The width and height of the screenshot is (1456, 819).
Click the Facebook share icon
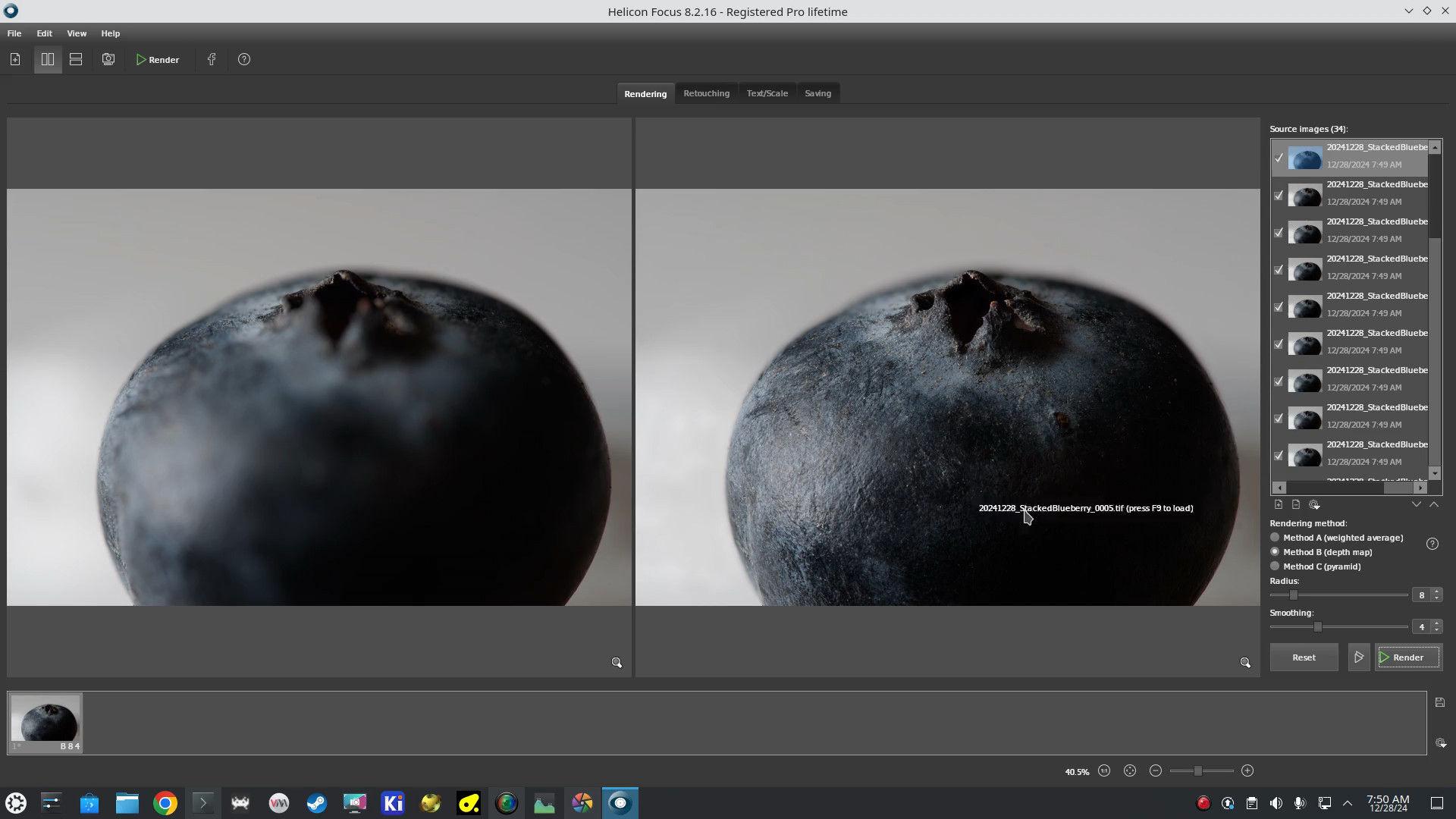click(x=212, y=59)
